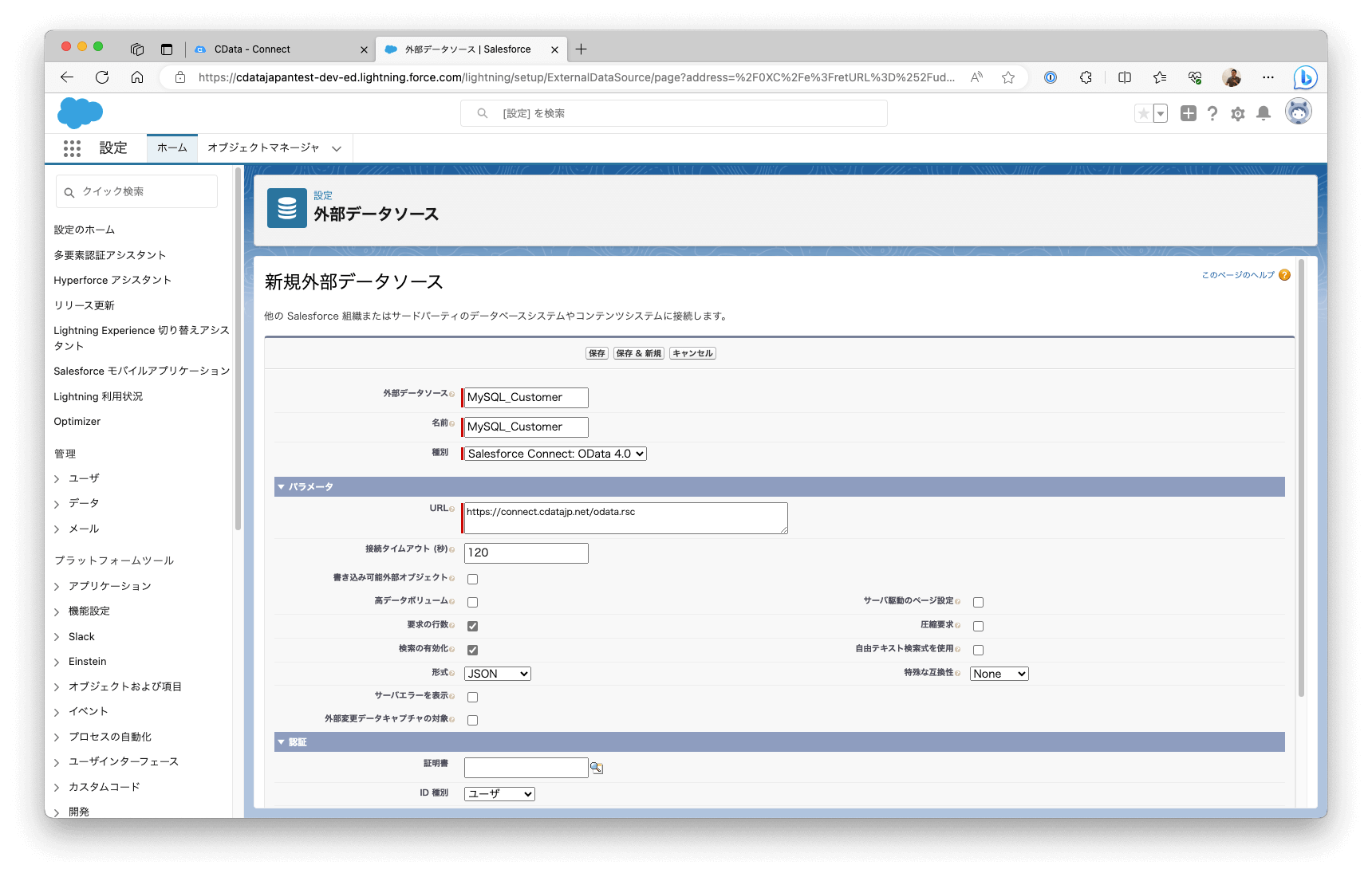Open the browser home page
Image resolution: width=1372 pixels, height=877 pixels.
(x=137, y=77)
